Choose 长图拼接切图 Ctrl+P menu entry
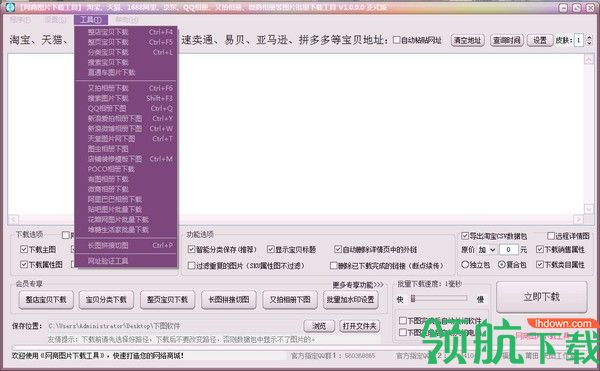Viewport: 600px width, 371px height. tap(126, 246)
